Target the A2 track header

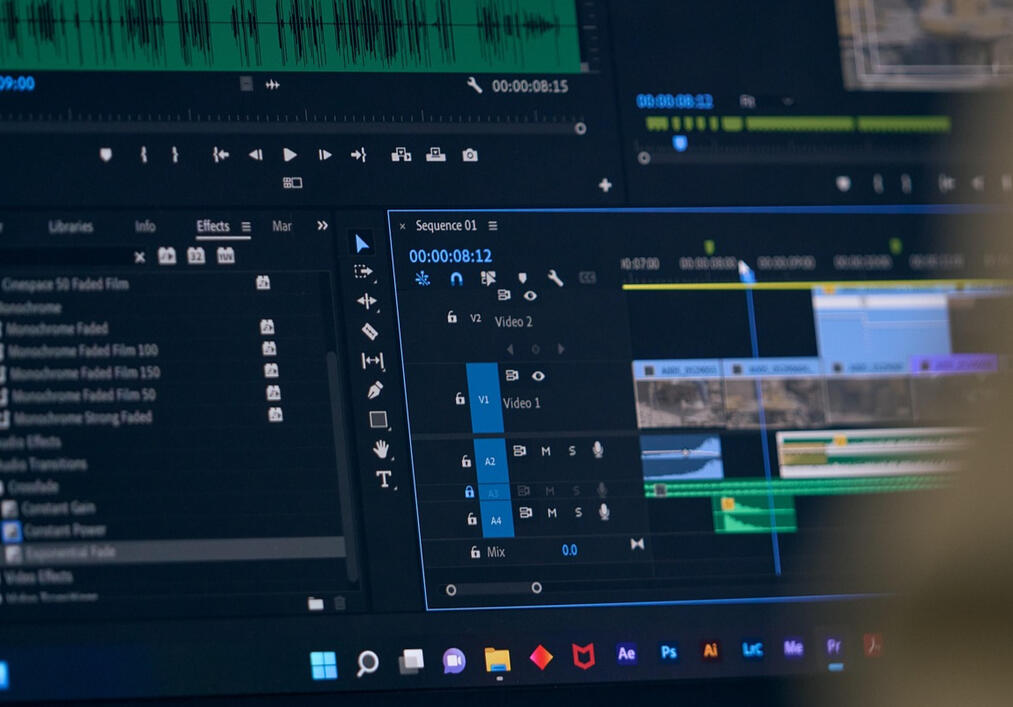[x=491, y=461]
